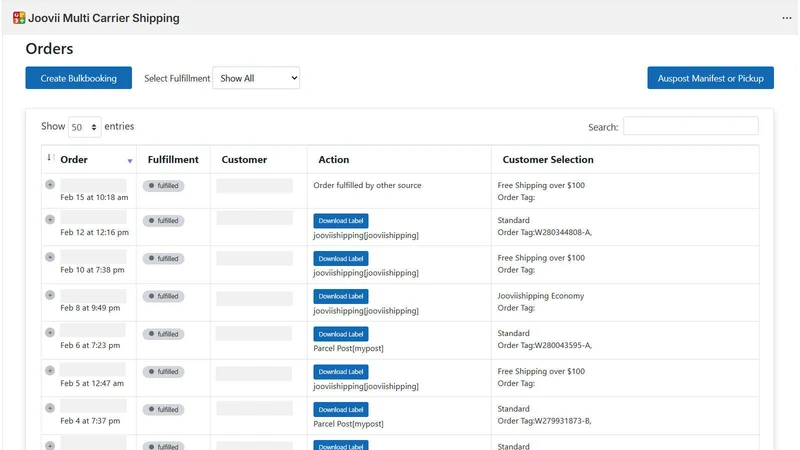Click fulfilled badge on Feb 4 row

click(x=163, y=410)
